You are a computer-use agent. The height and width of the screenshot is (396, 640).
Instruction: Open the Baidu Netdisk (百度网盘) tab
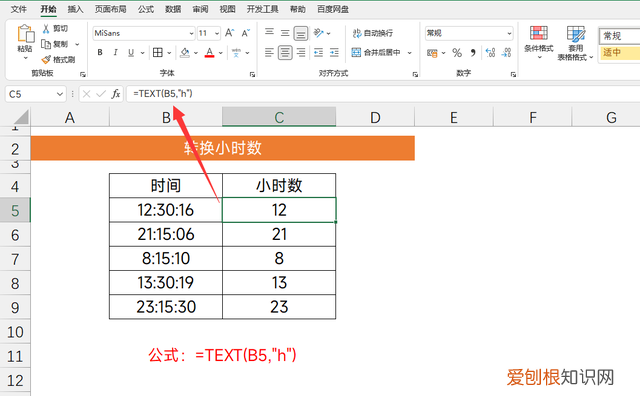pyautogui.click(x=333, y=9)
